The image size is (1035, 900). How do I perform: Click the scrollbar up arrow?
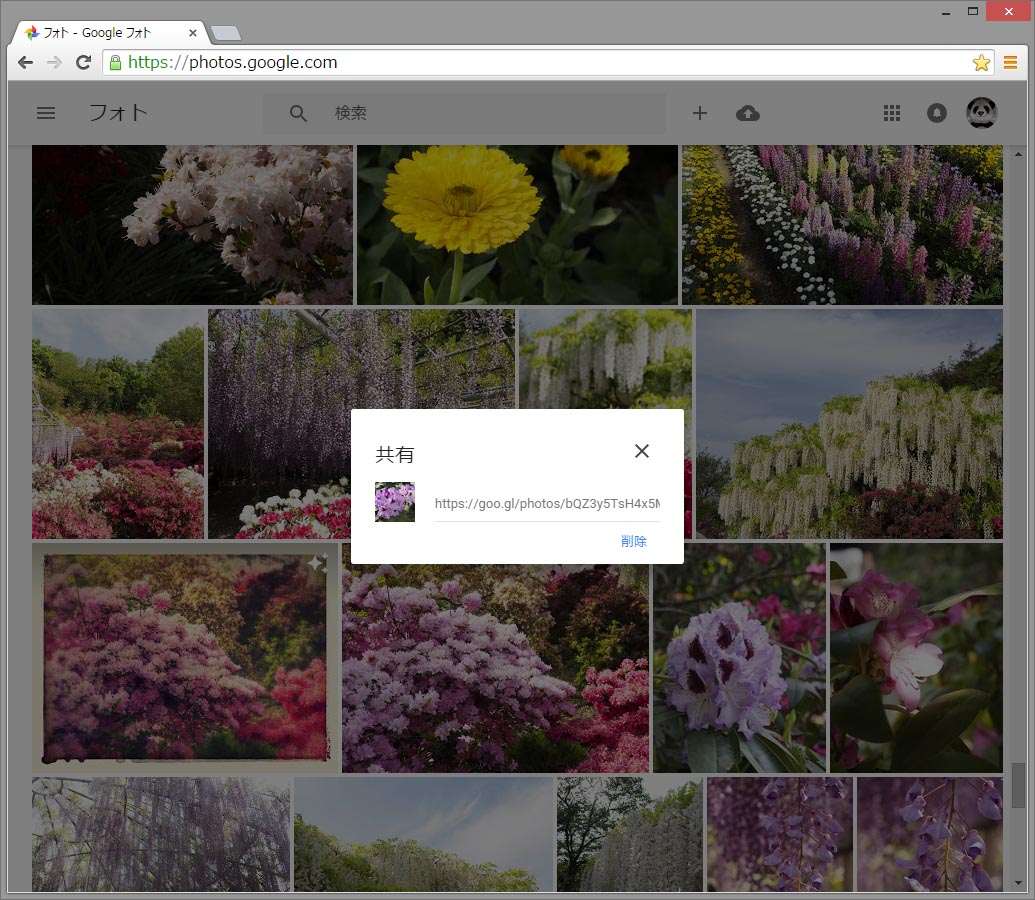pos(1018,153)
